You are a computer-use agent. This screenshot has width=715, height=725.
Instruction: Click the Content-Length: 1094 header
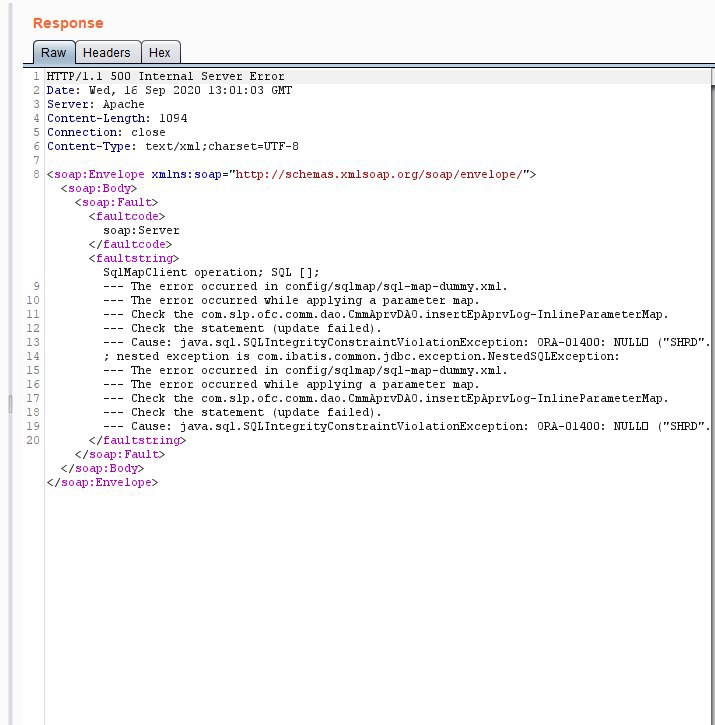117,118
